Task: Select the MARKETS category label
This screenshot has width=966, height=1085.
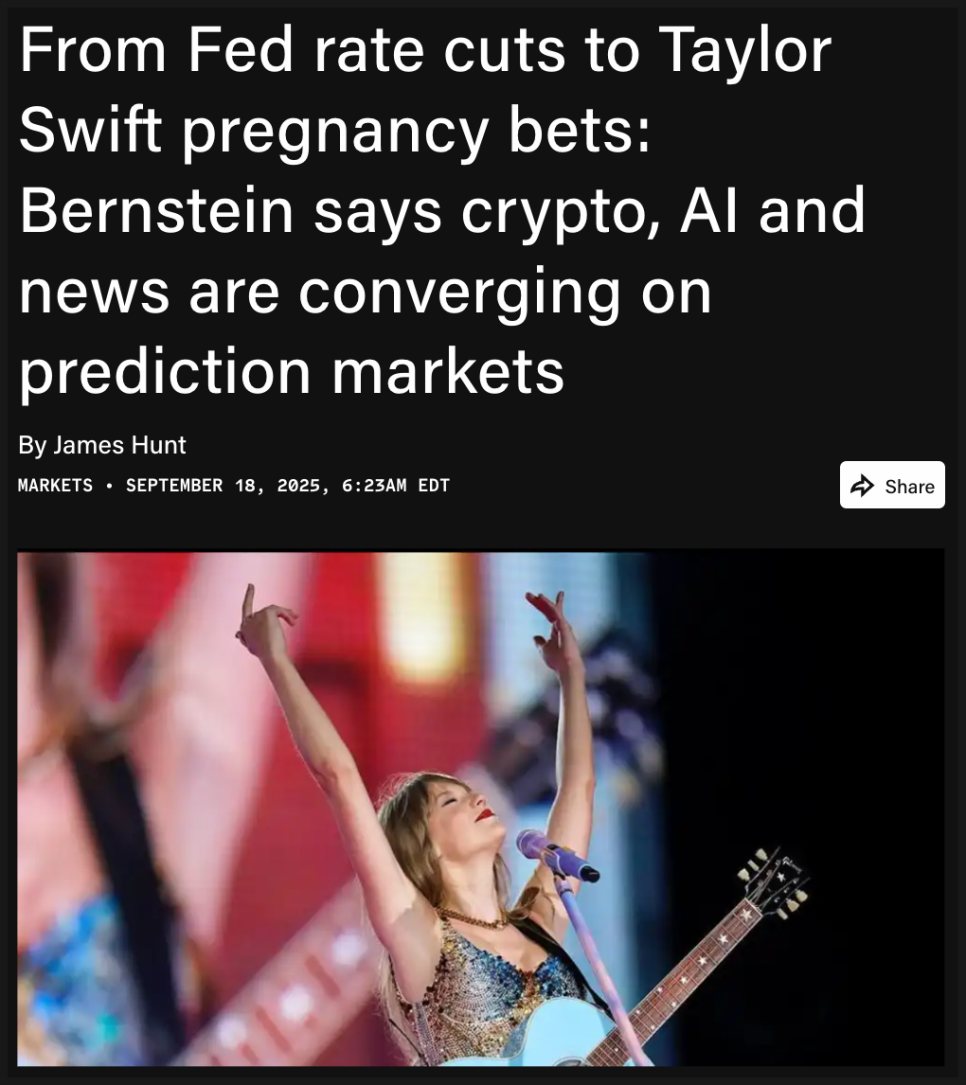Action: 55,485
